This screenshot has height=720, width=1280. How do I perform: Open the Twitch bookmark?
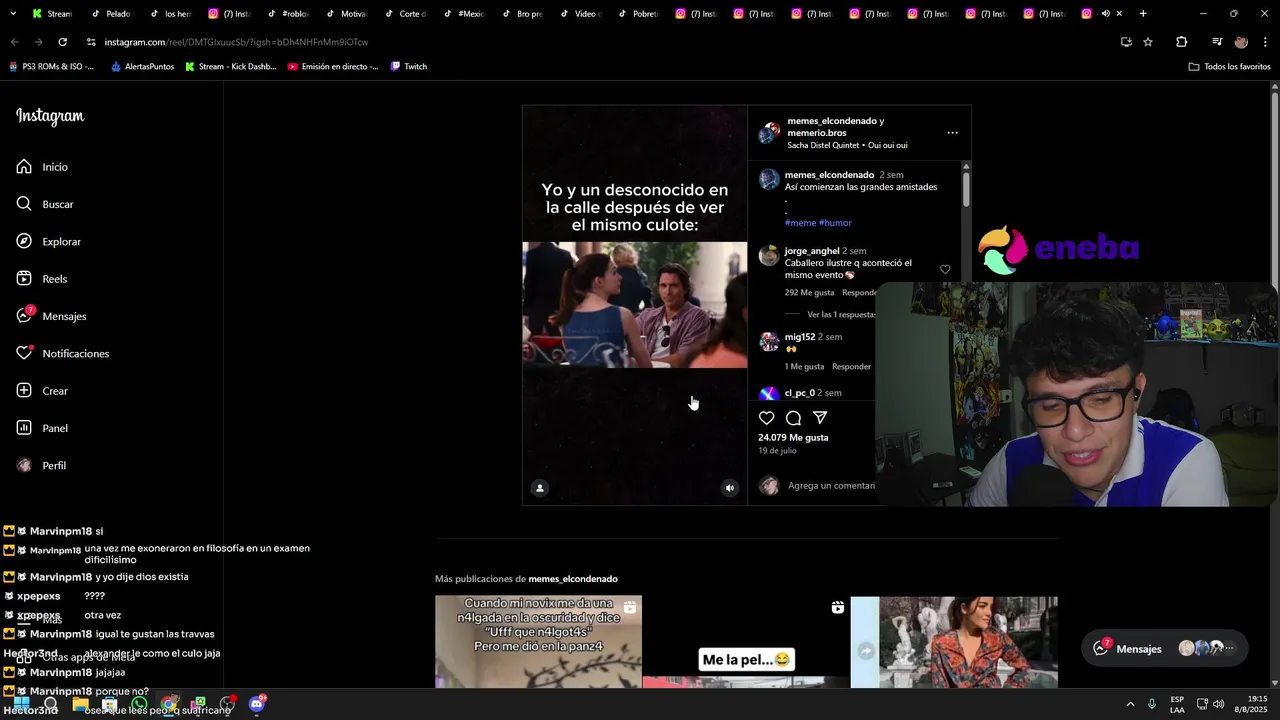point(408,67)
